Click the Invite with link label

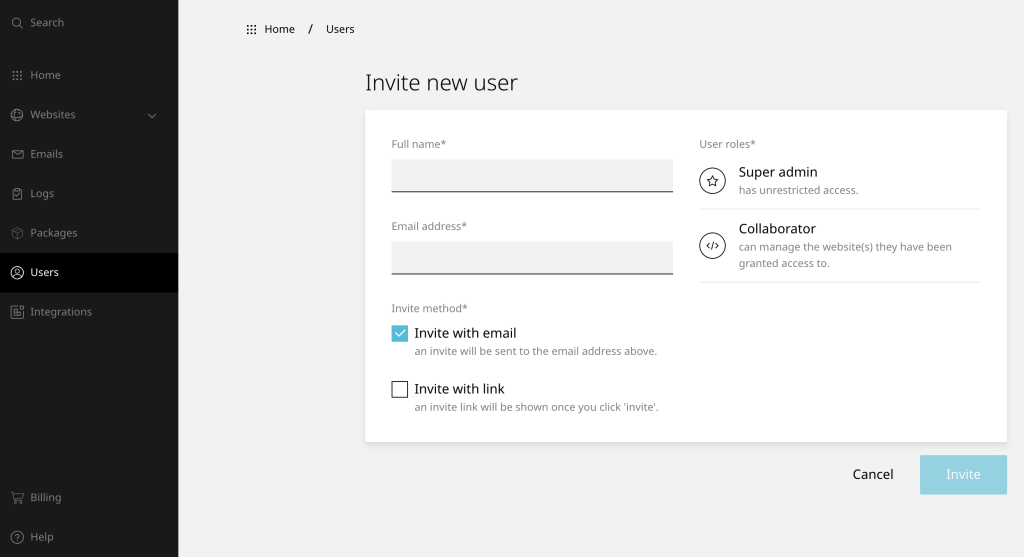459,389
